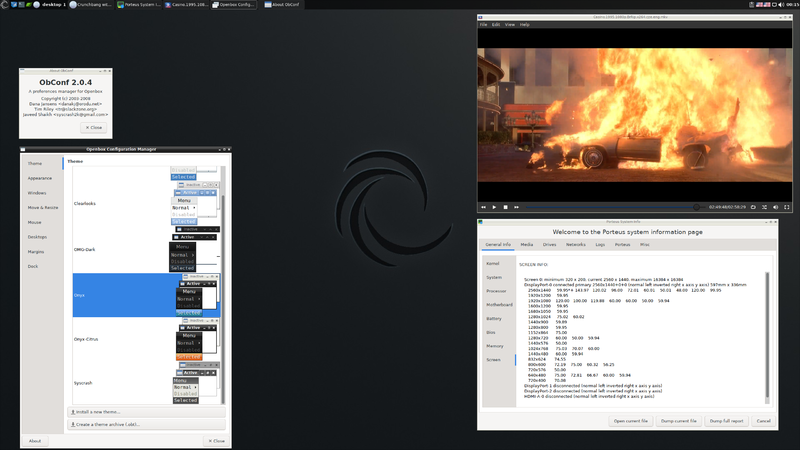This screenshot has height=450, width=800.
Task: Select System in the Porteus info sidebar
Action: tap(494, 278)
